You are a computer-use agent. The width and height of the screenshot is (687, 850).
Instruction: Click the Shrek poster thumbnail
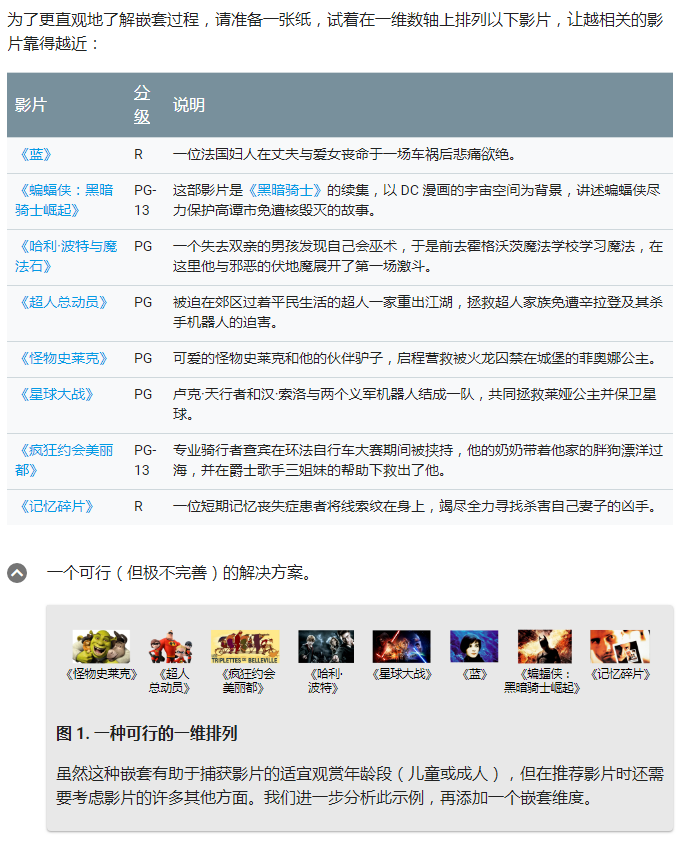click(x=101, y=646)
